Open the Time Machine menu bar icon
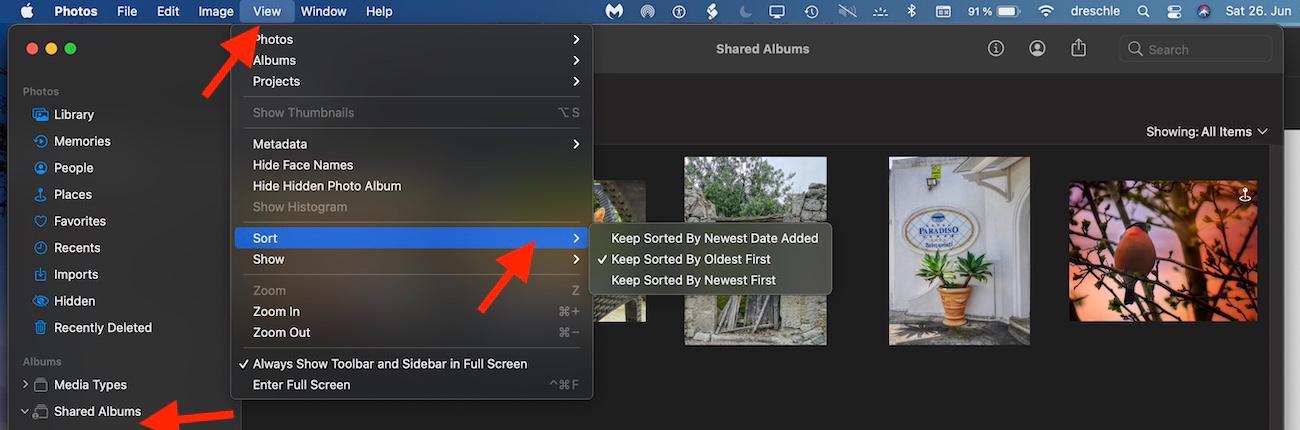The width and height of the screenshot is (1300, 430). coord(812,11)
